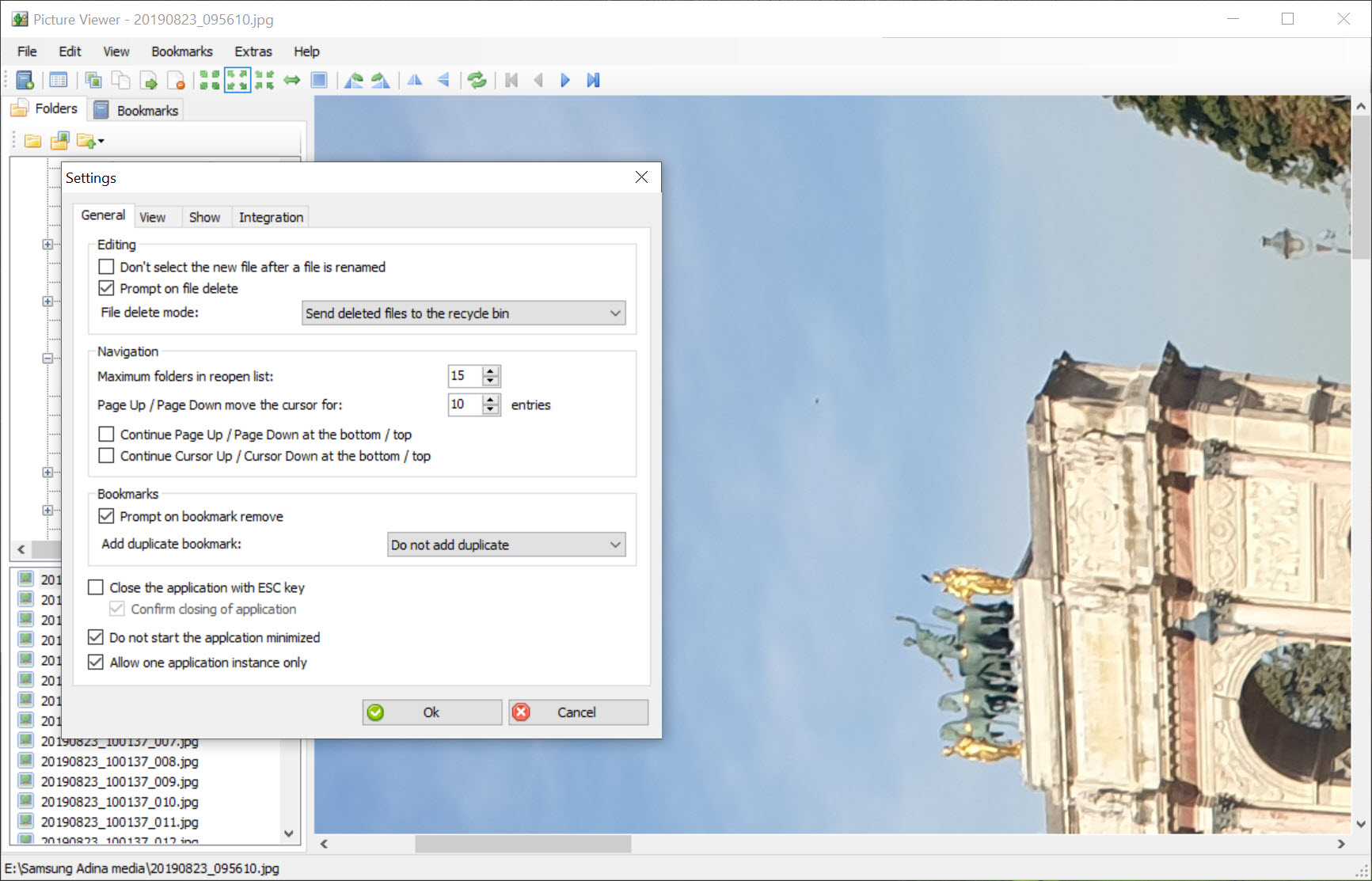Image resolution: width=1372 pixels, height=881 pixels.
Task: Cancel the Settings dialog
Action: pos(577,712)
